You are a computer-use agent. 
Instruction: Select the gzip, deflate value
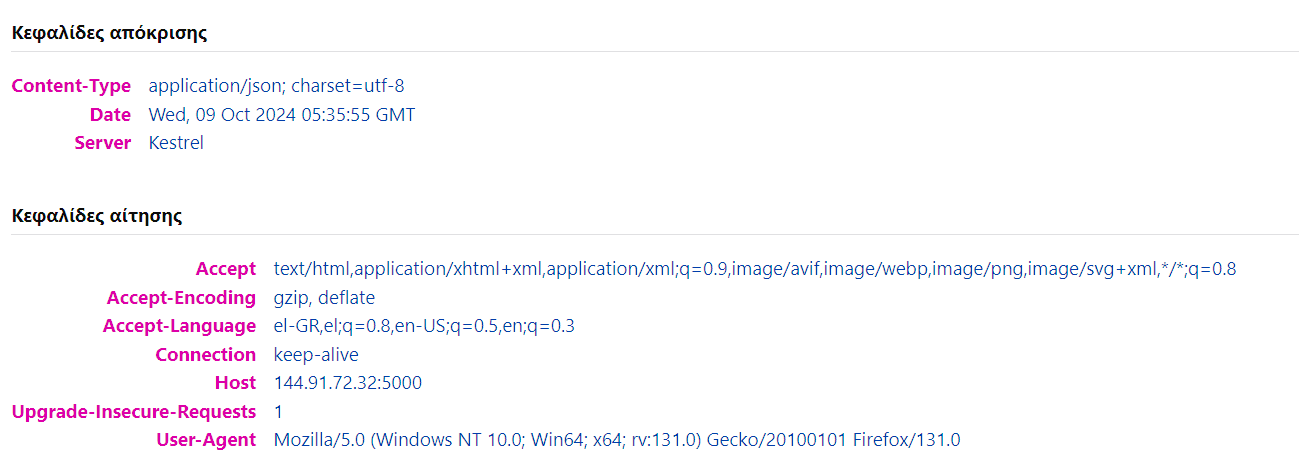point(324,298)
